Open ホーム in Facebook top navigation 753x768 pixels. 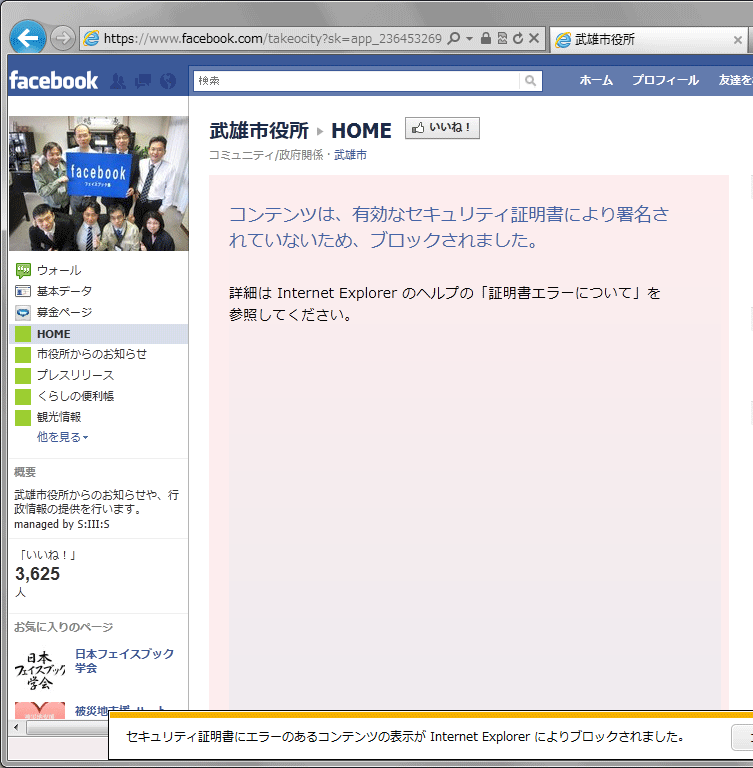596,81
